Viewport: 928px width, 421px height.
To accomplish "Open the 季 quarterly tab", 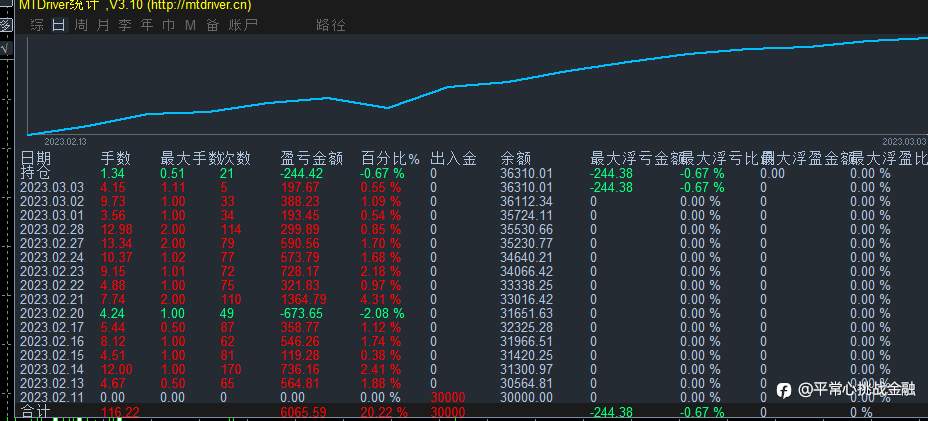I will pyautogui.click(x=125, y=25).
